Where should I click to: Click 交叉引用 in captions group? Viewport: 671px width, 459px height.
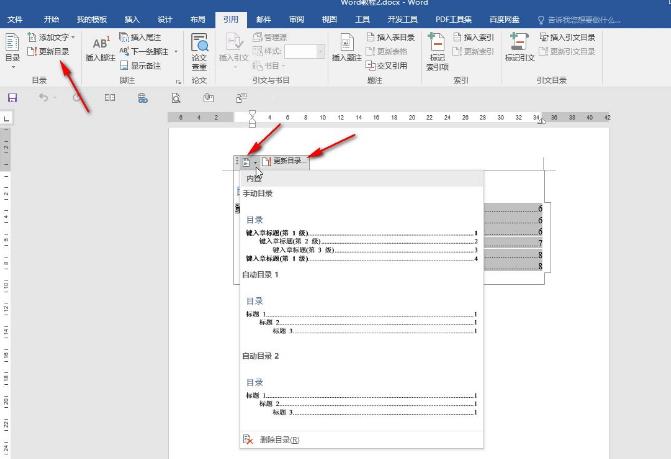pos(386,65)
